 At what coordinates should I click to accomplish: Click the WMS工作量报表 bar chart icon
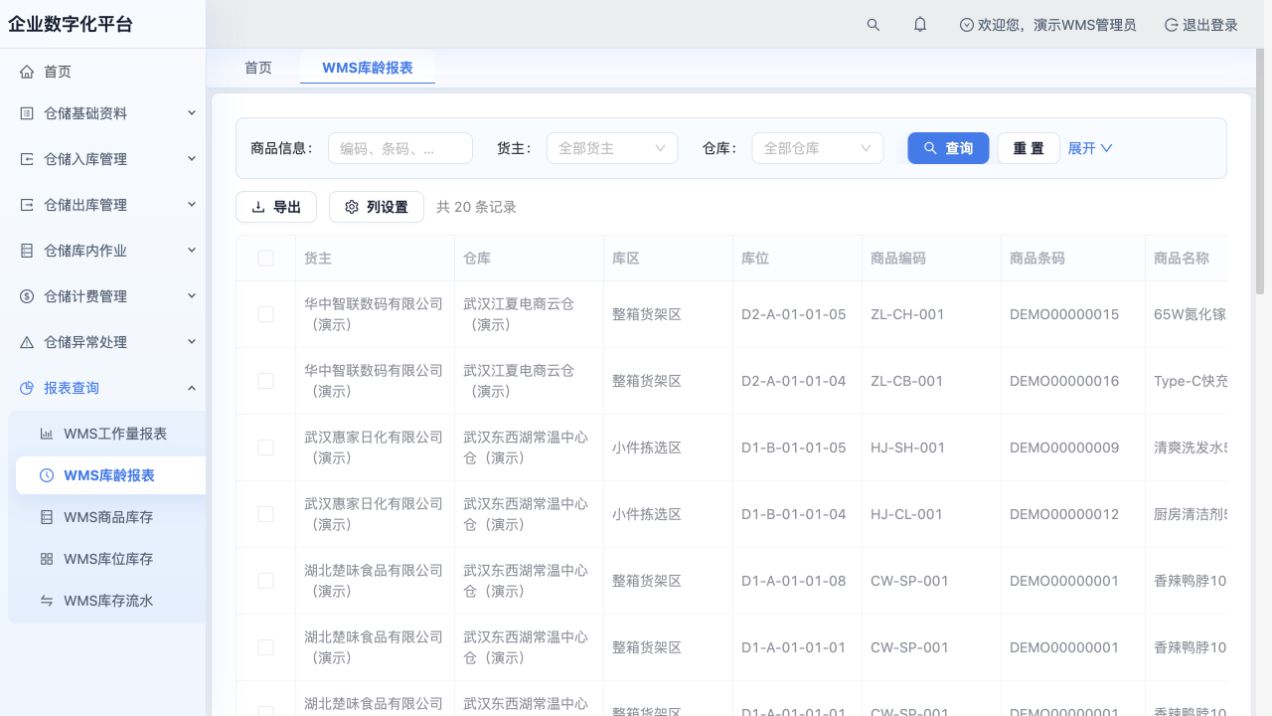click(x=46, y=434)
